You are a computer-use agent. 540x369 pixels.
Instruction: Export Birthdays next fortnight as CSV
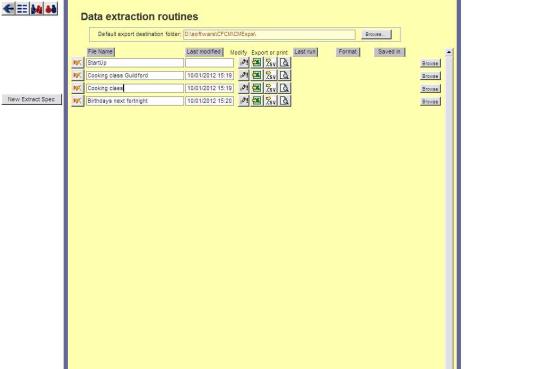click(x=271, y=101)
